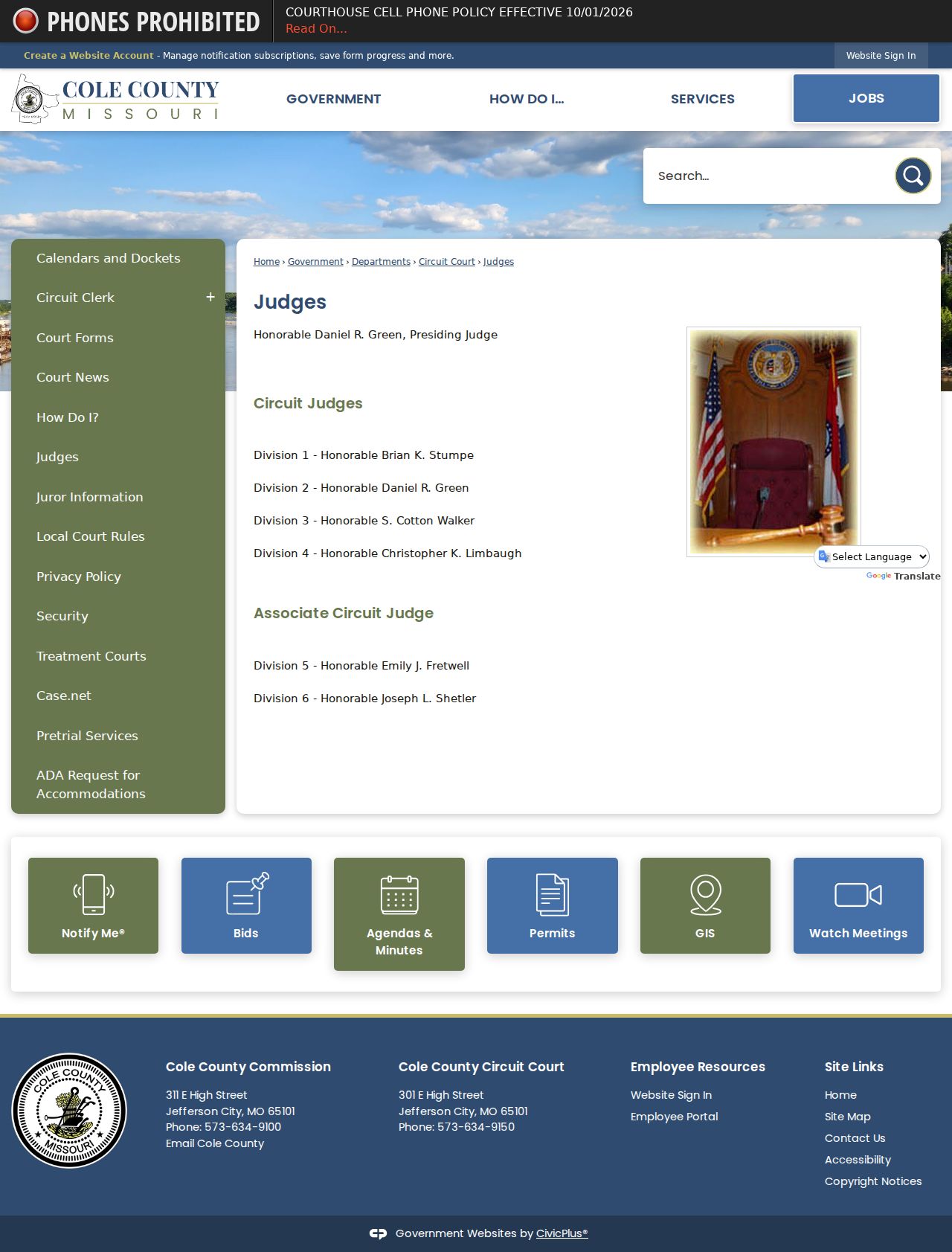Open the Site Map footer link
The width and height of the screenshot is (952, 1252).
click(848, 1116)
